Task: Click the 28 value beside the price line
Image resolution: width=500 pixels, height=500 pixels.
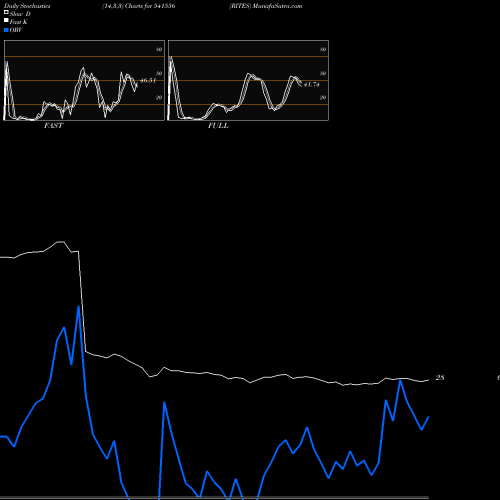Action: pyautogui.click(x=440, y=378)
